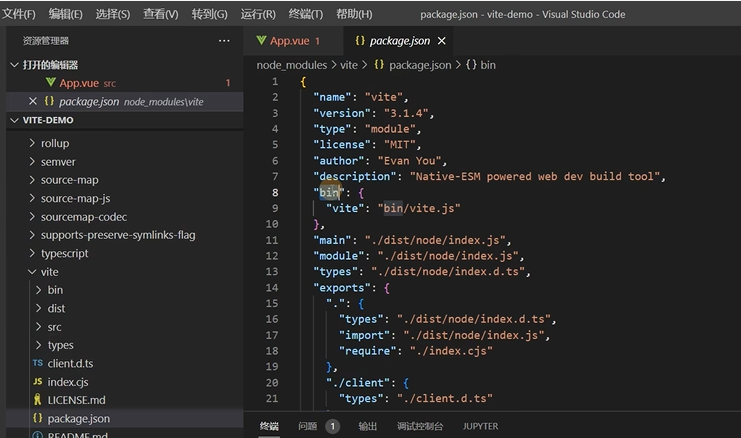Click "bin/vite.js" value on line 9
This screenshot has height=438, width=741.
point(419,208)
